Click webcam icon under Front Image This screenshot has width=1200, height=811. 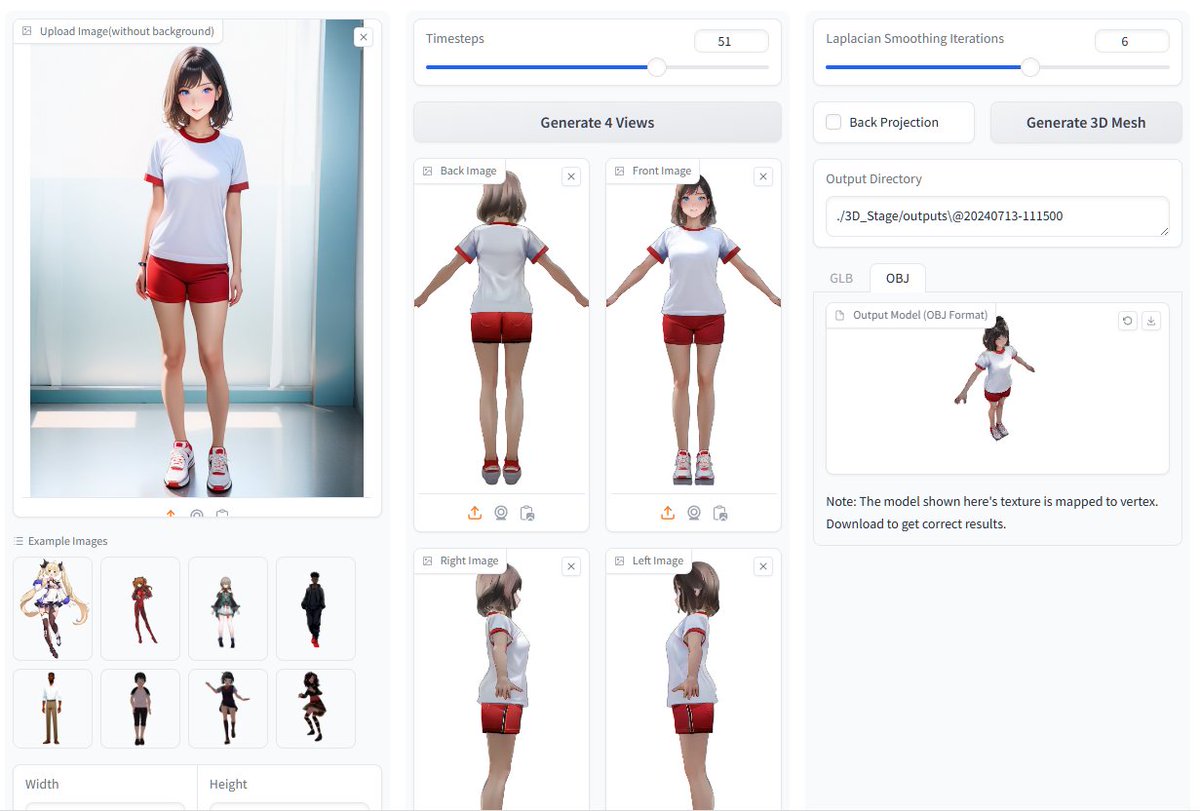pos(694,513)
